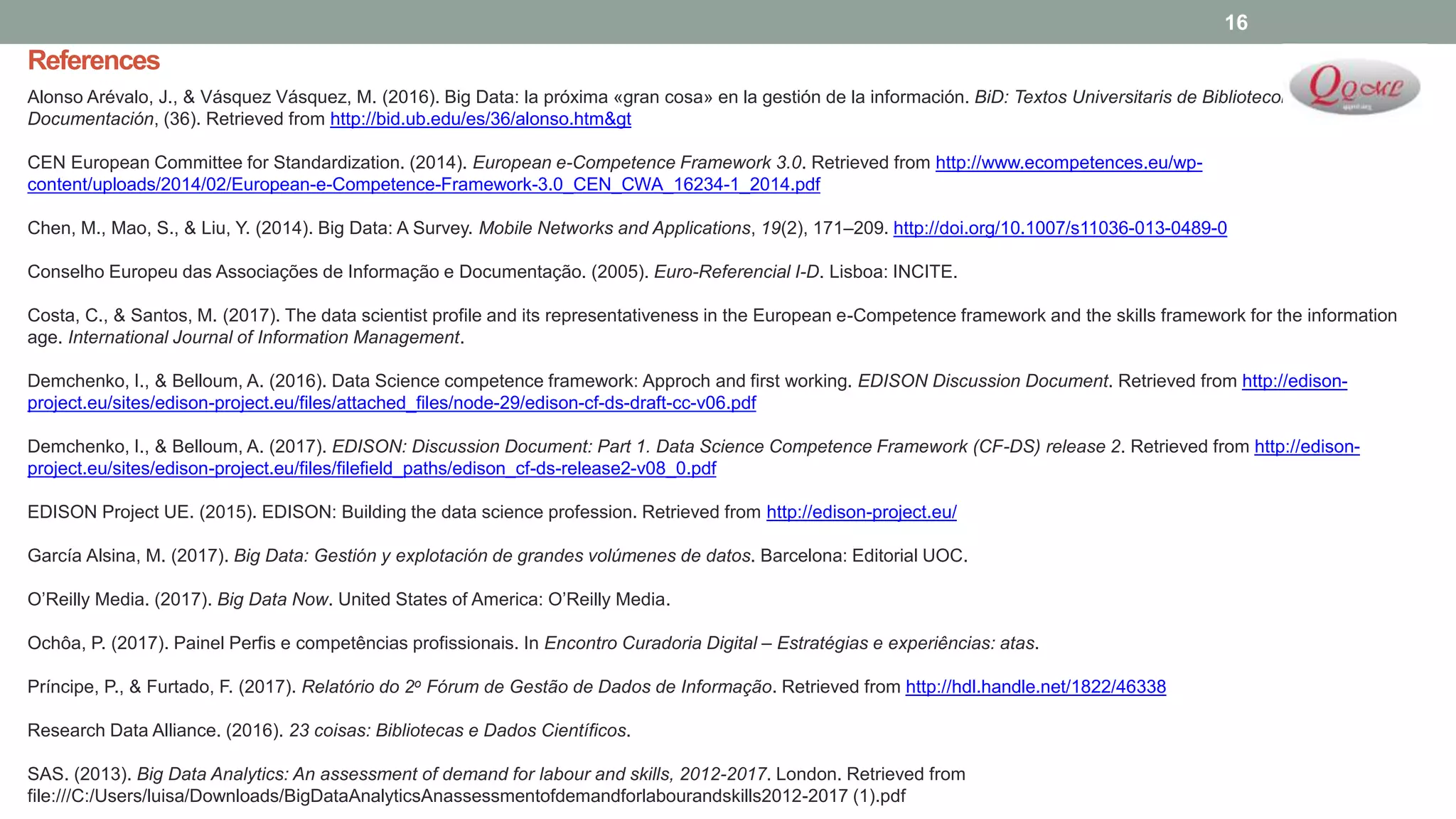Click the References heading
The image size is (1456, 819).
coord(94,60)
